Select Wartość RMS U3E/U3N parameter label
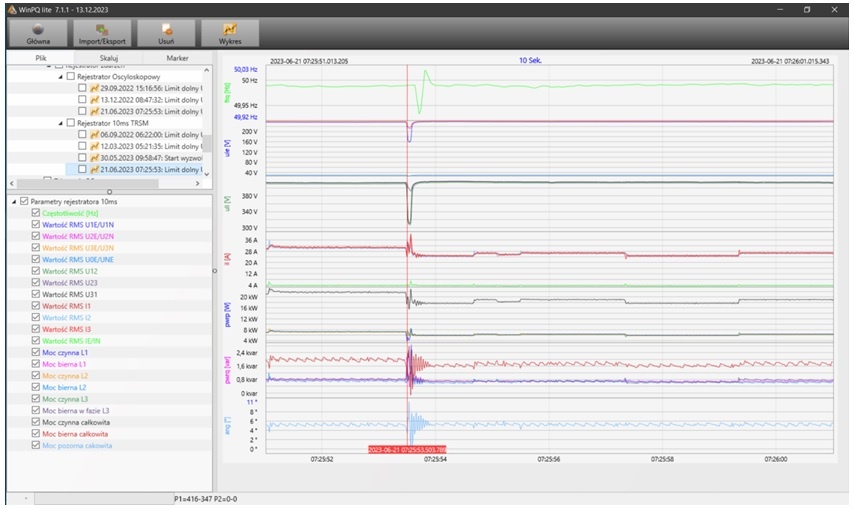This screenshot has height=509, width=854. (78, 248)
